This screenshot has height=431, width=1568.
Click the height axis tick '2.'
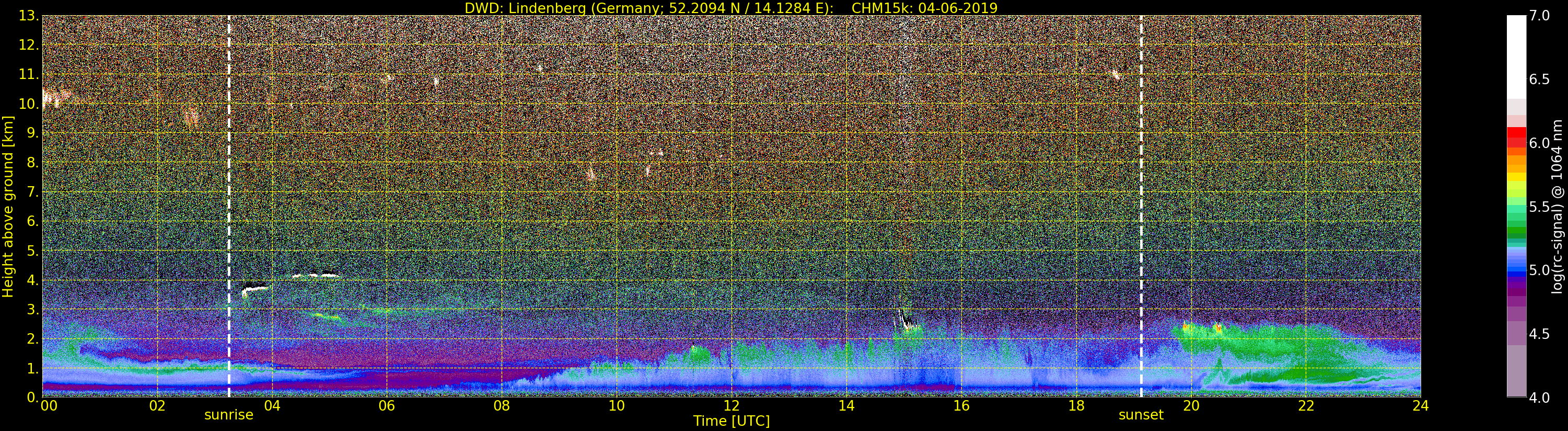point(32,338)
